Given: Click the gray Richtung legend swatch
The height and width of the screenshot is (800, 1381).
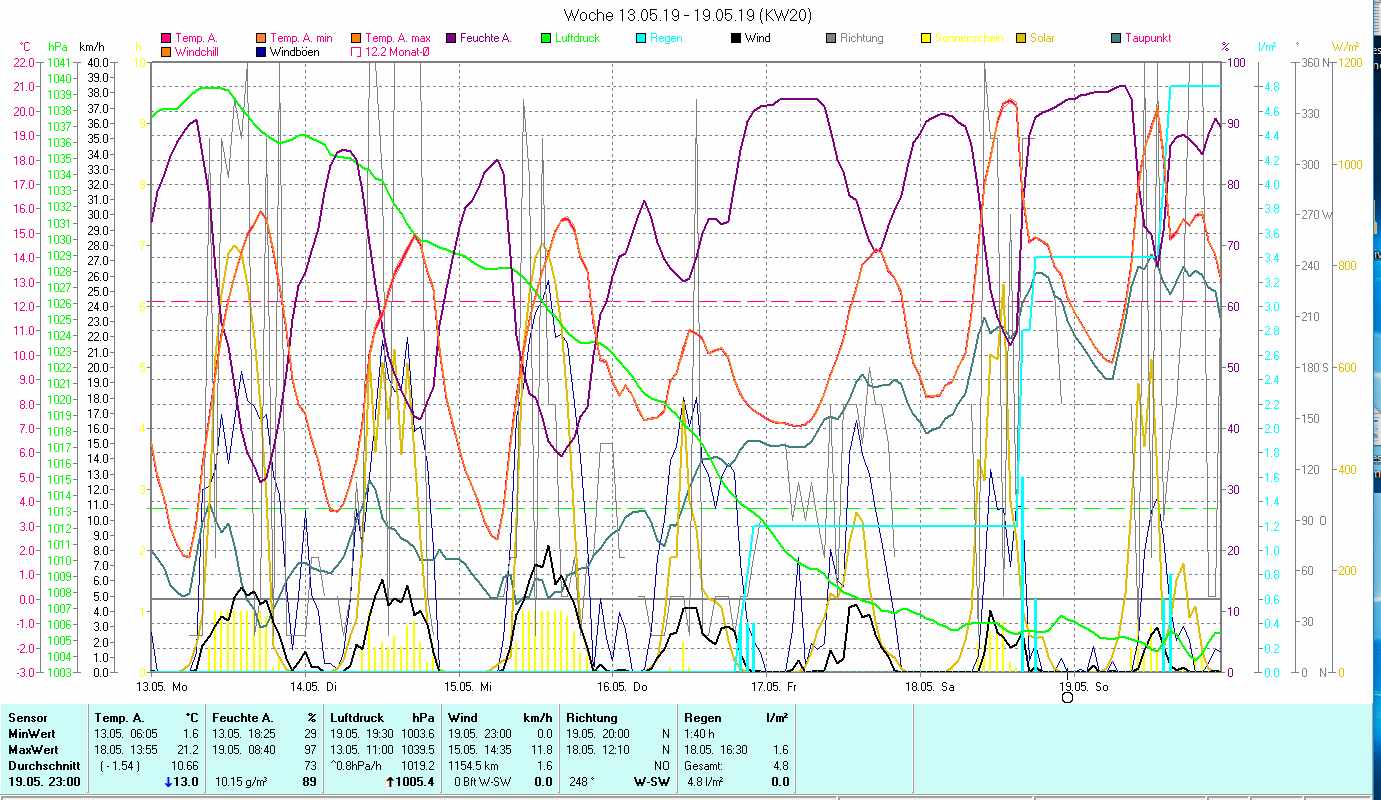Looking at the screenshot, I should click(x=831, y=38).
